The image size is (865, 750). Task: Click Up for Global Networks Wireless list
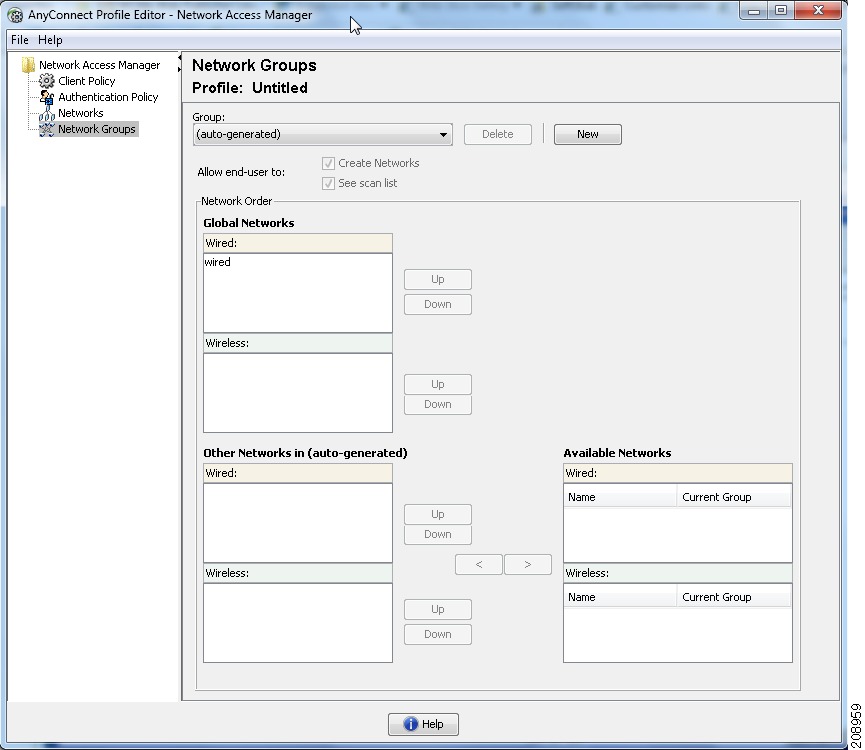click(437, 384)
